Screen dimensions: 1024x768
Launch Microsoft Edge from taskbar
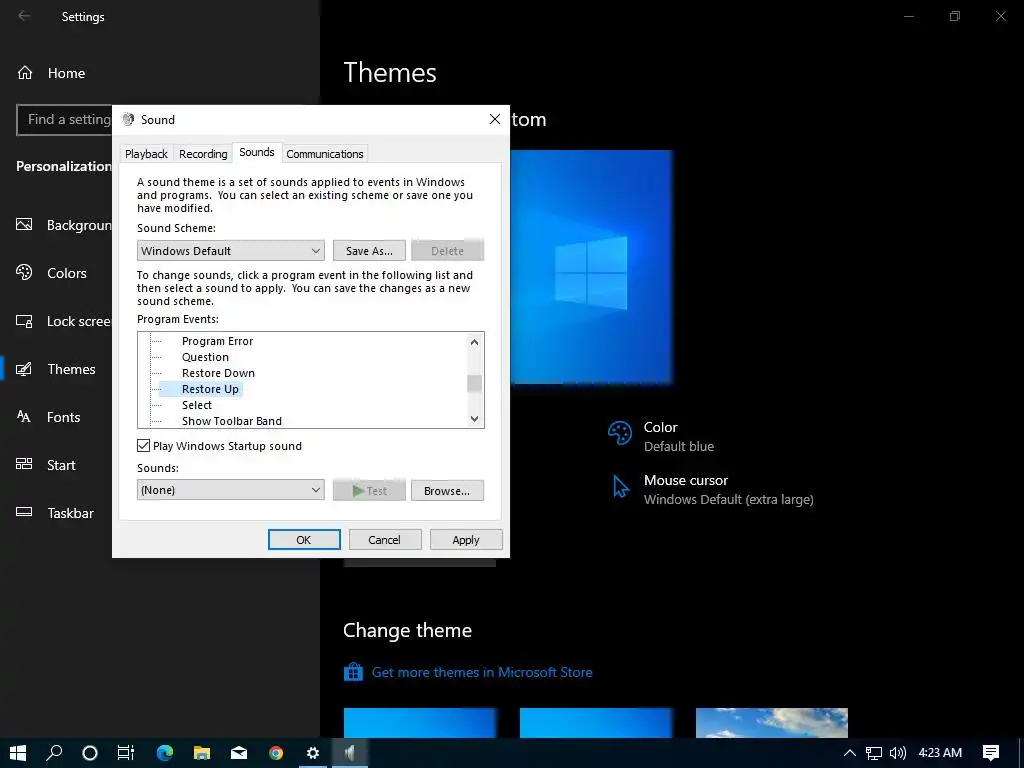click(x=165, y=753)
